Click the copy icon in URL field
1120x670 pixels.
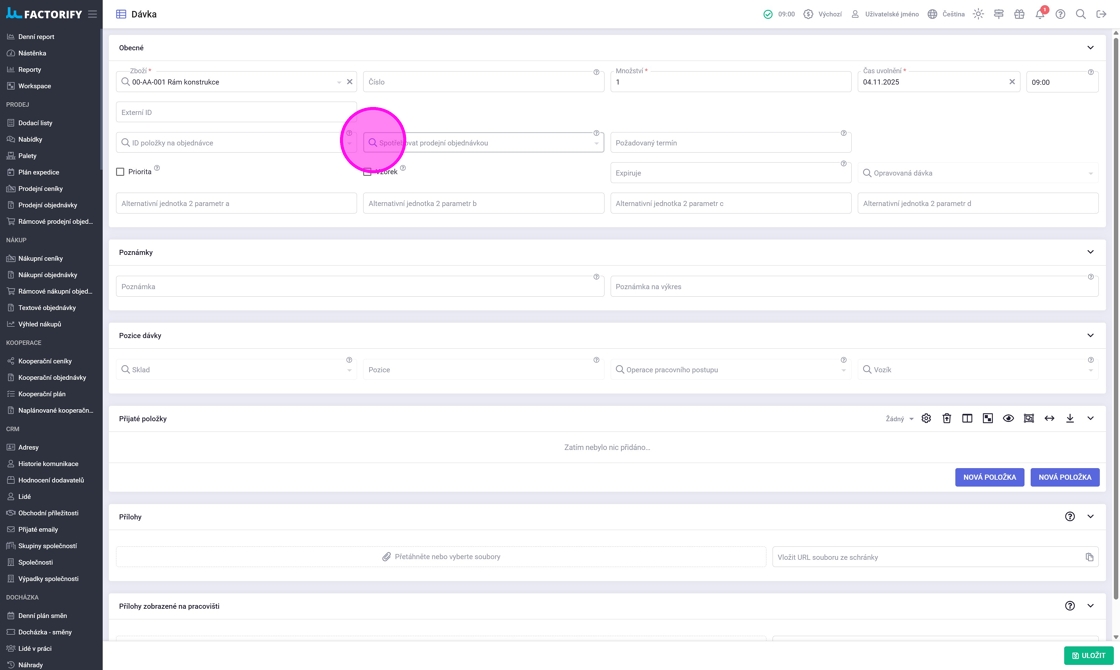(1089, 557)
